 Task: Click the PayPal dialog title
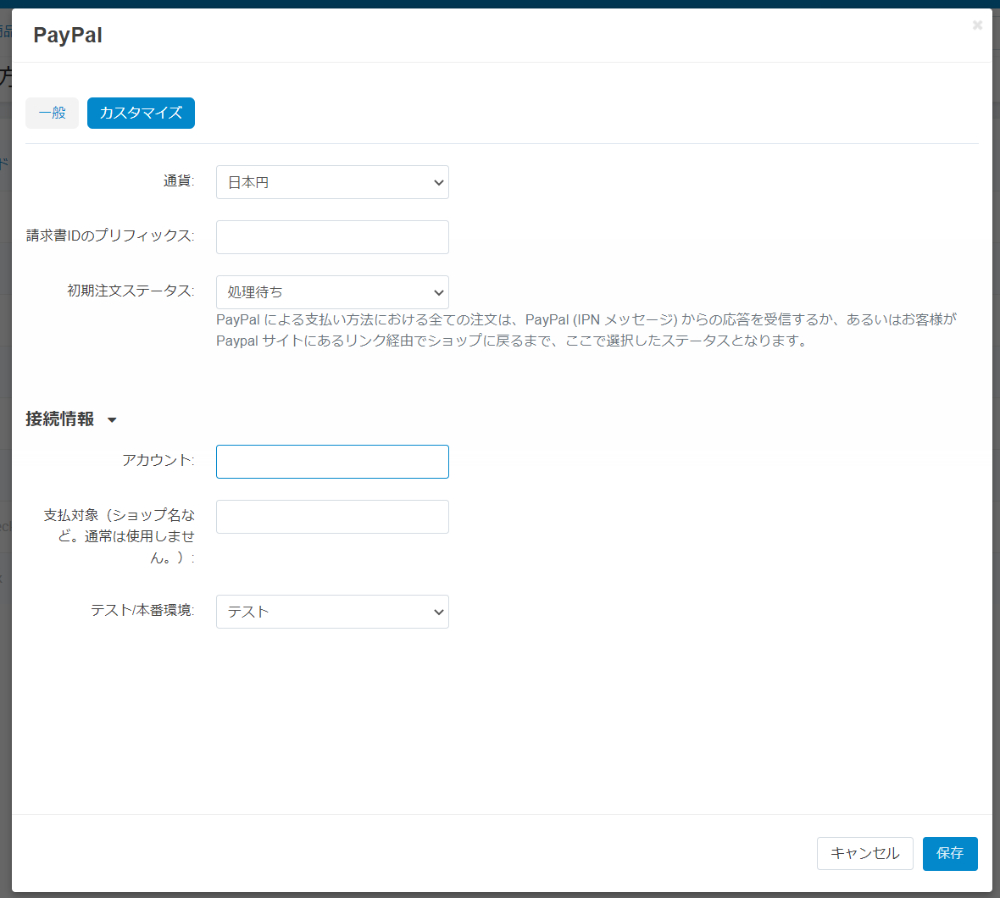point(68,35)
